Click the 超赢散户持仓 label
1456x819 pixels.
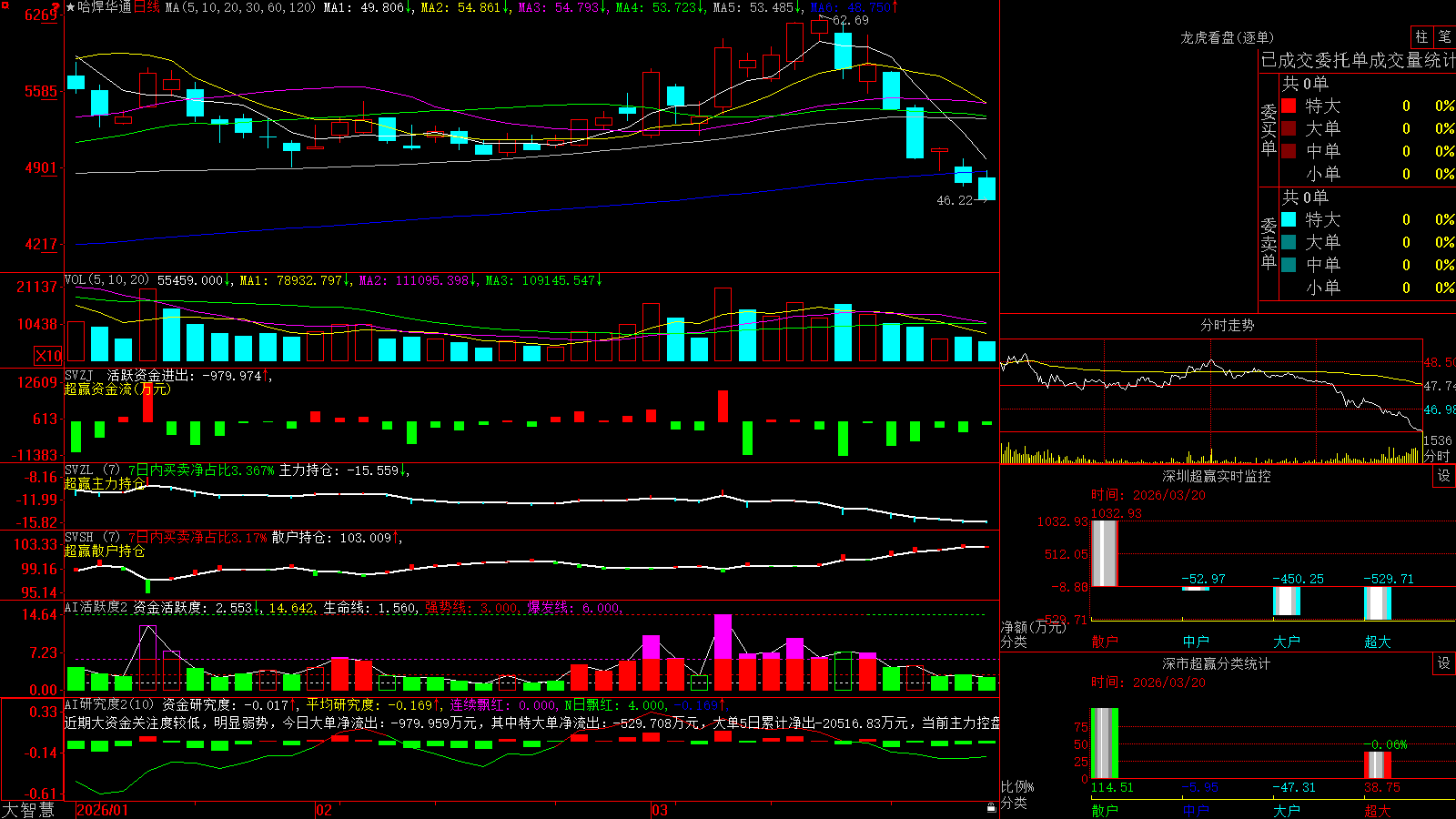pos(105,551)
